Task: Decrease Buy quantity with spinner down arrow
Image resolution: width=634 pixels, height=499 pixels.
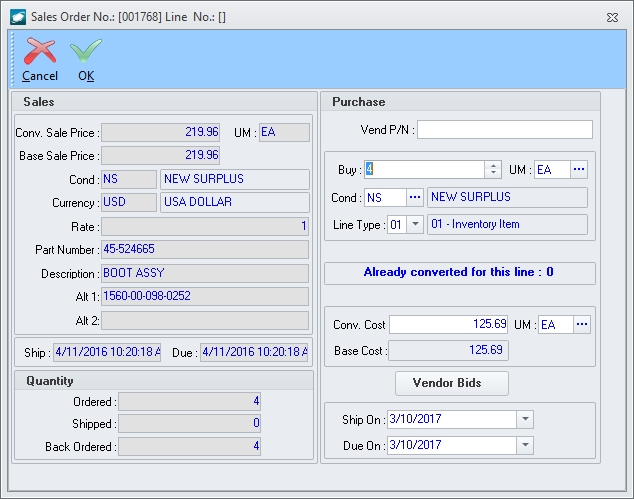Action: point(493,173)
